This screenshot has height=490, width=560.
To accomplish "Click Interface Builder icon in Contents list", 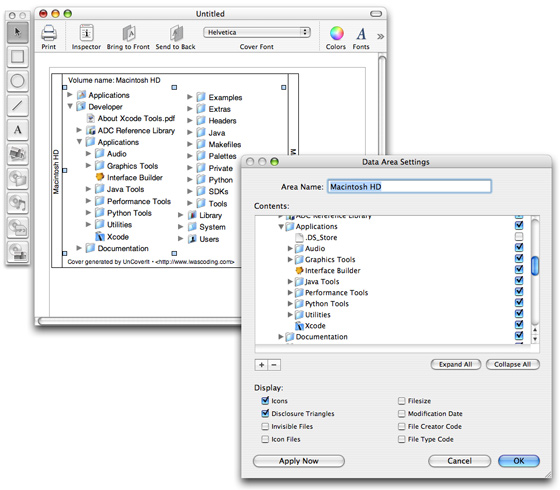I will (x=299, y=271).
